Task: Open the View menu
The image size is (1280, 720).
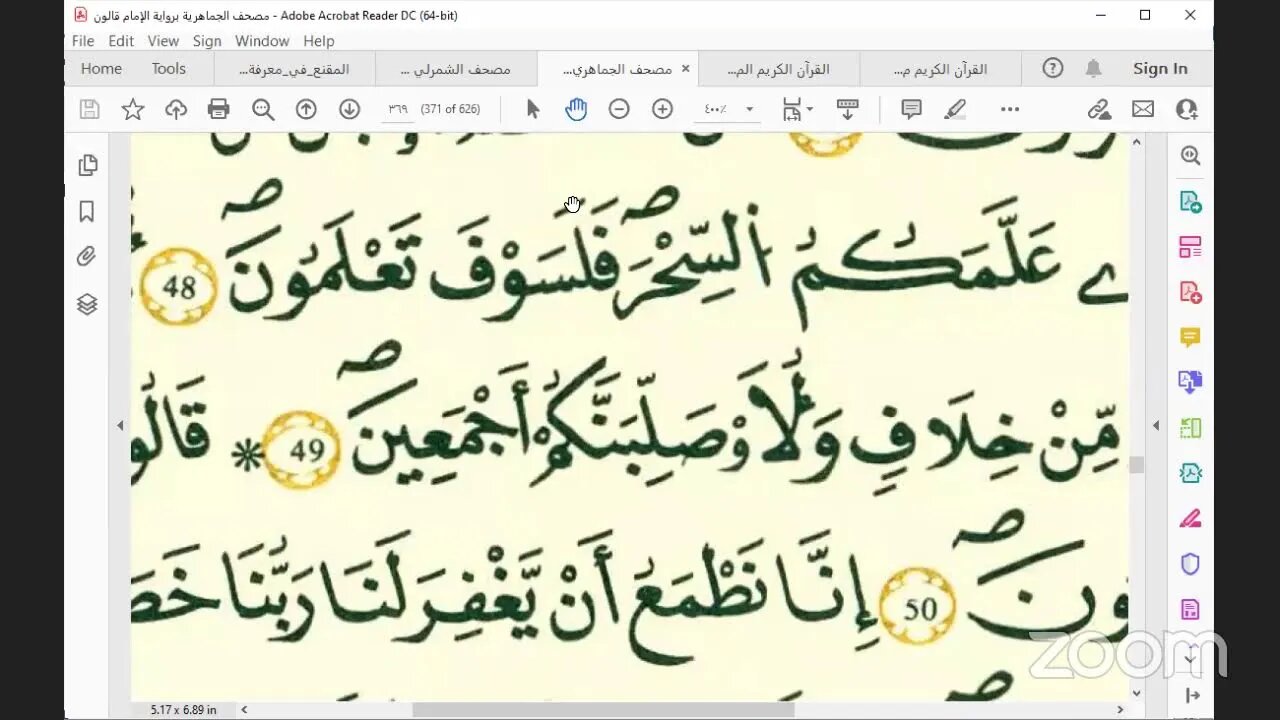Action: [x=163, y=41]
